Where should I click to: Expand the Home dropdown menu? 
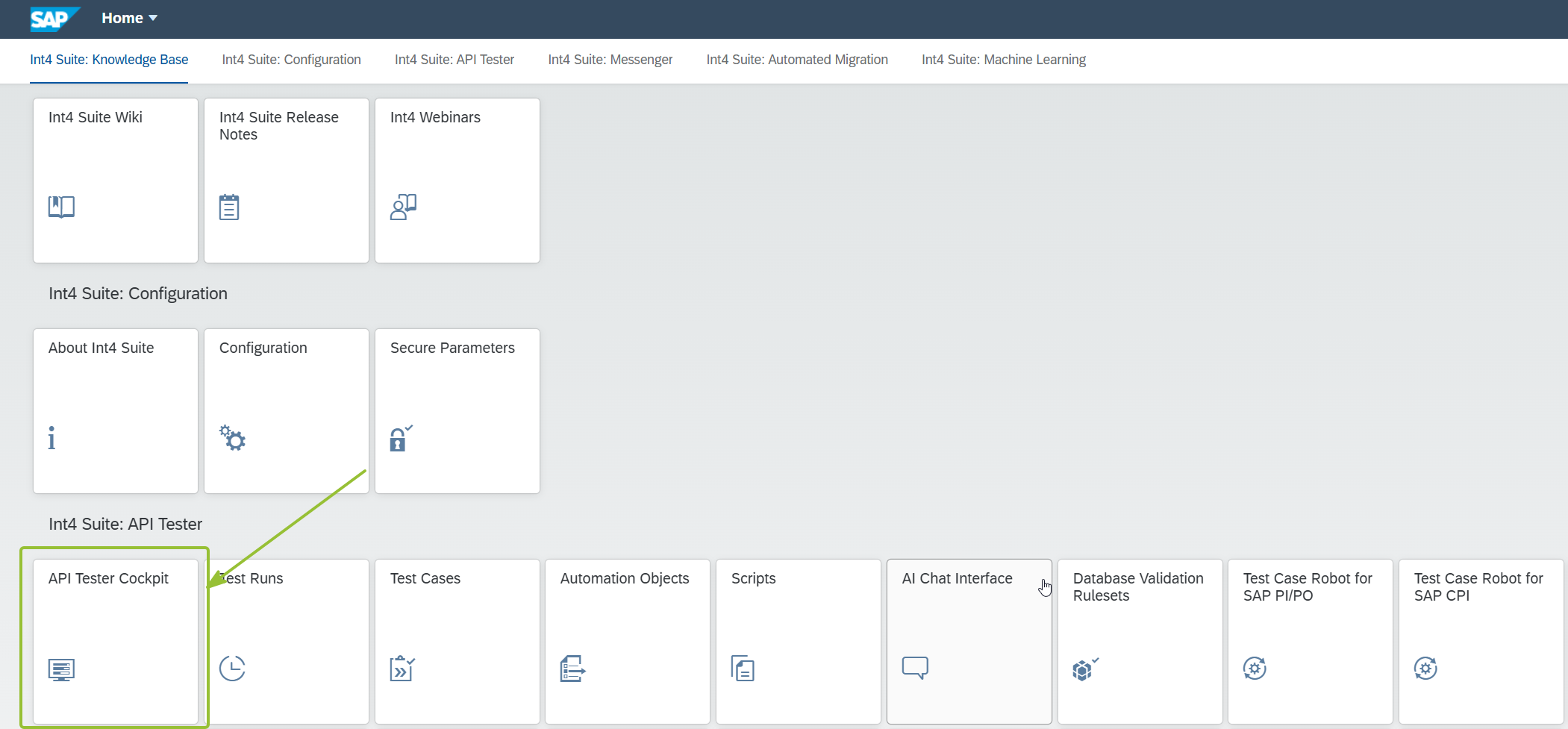(129, 18)
